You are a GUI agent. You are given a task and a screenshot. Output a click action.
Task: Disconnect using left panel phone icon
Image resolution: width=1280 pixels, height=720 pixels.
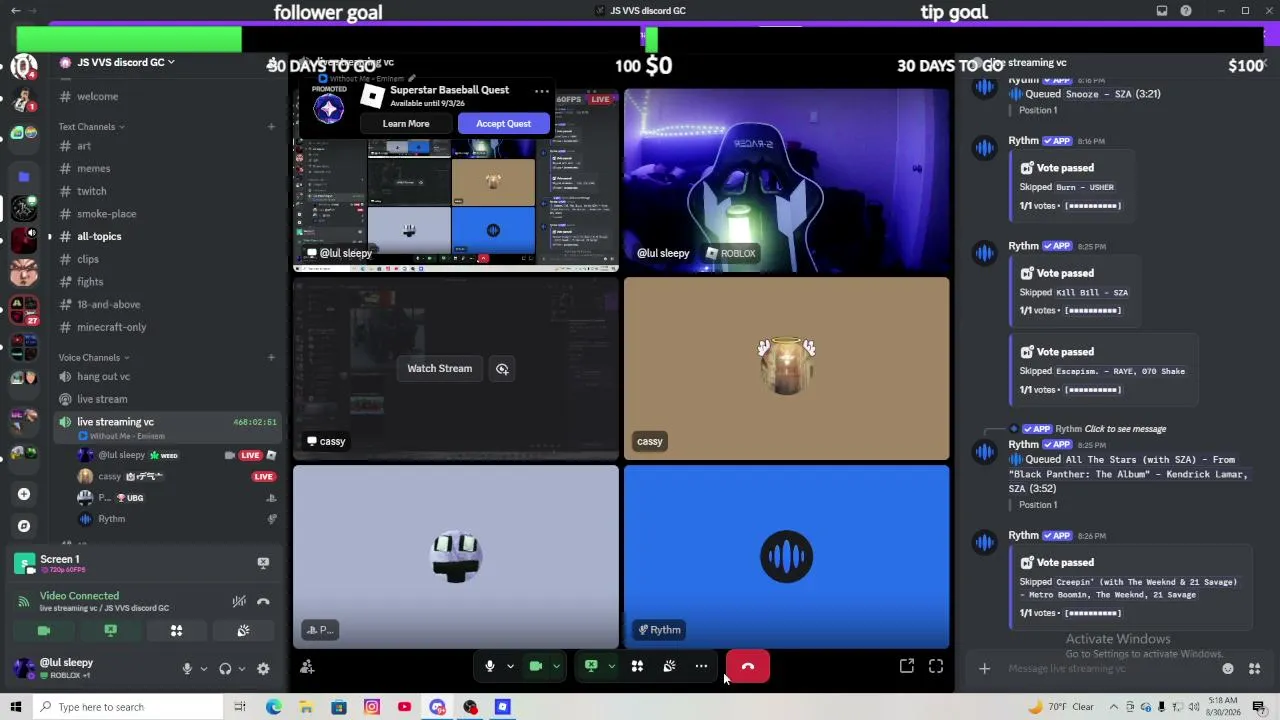coord(263,601)
